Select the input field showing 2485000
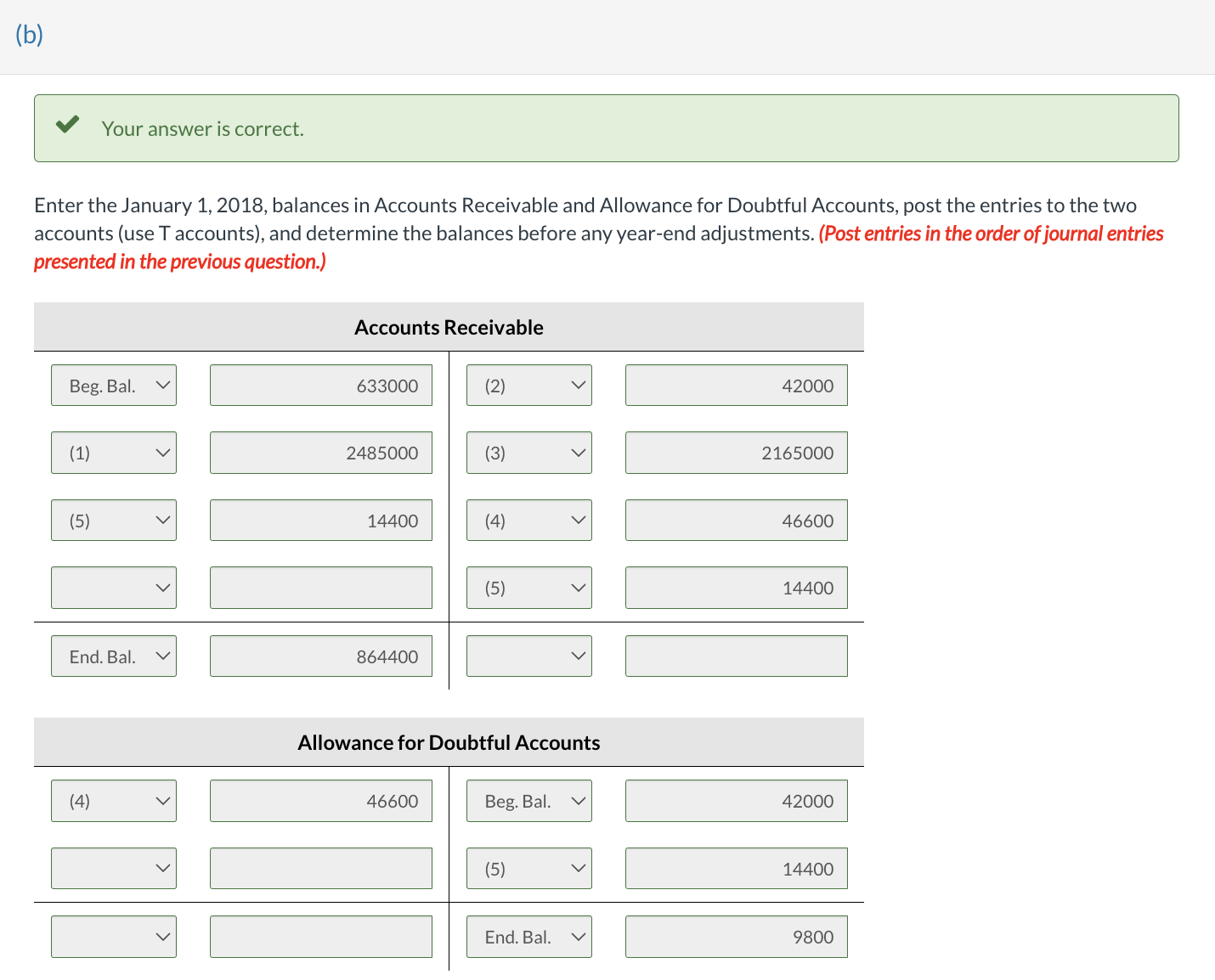1215x980 pixels. click(320, 453)
